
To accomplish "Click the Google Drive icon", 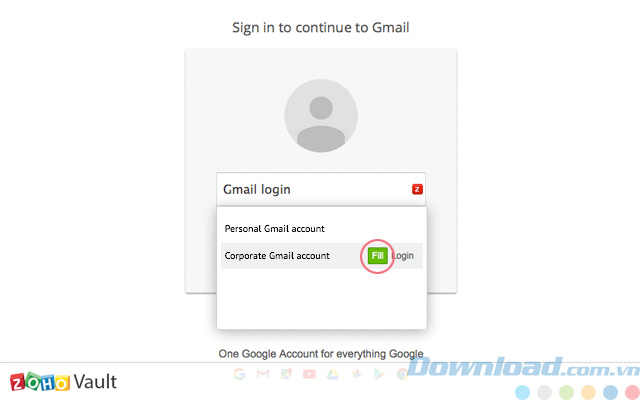I will pyautogui.click(x=333, y=374).
